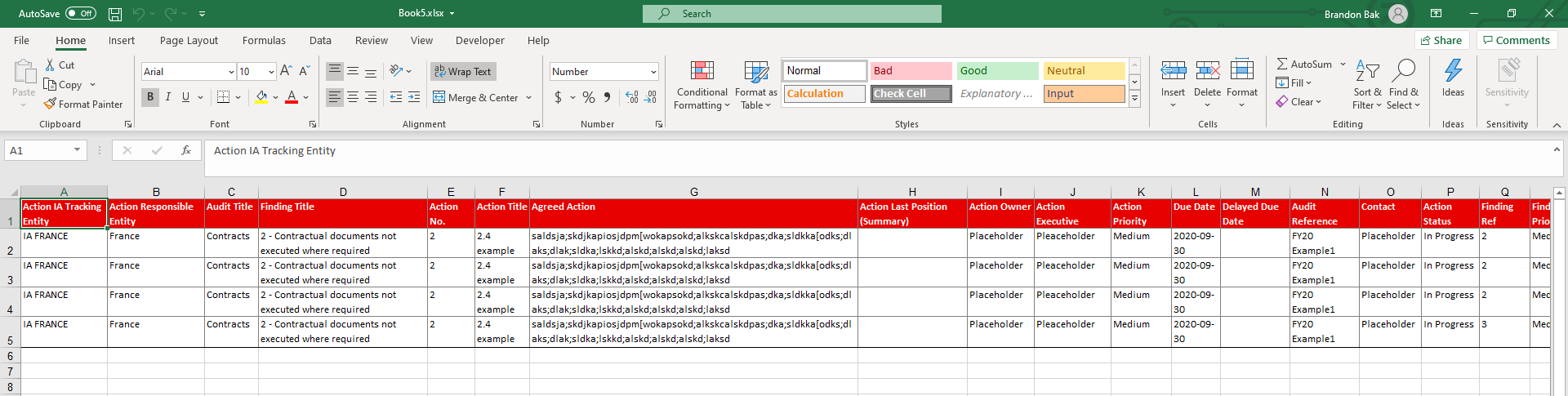This screenshot has height=396, width=1568.
Task: Open Find & Select magnifier
Action: coord(1403,71)
